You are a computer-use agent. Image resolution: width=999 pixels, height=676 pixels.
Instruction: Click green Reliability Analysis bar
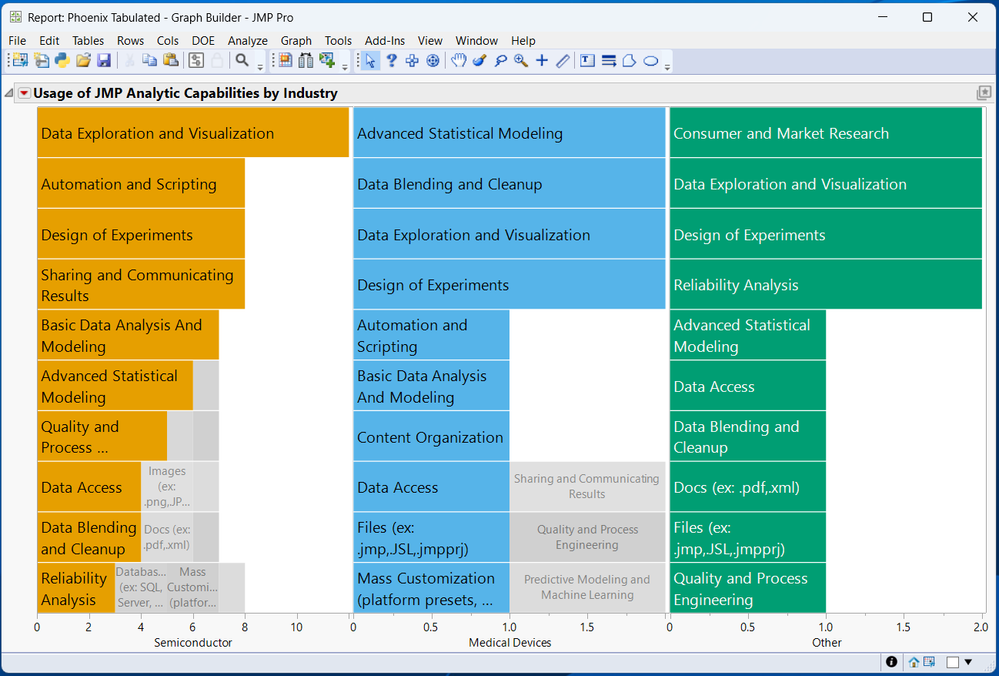(826, 284)
